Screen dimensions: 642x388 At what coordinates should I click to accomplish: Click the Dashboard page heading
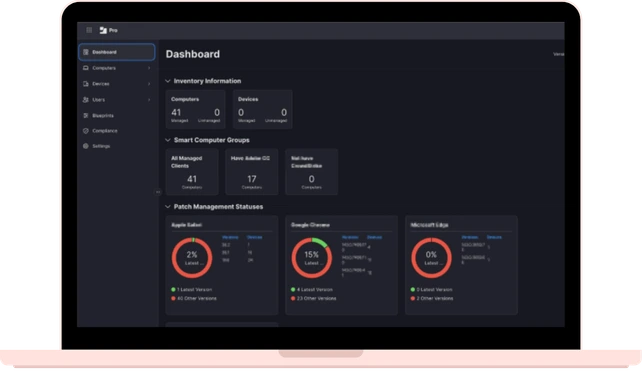[193, 54]
